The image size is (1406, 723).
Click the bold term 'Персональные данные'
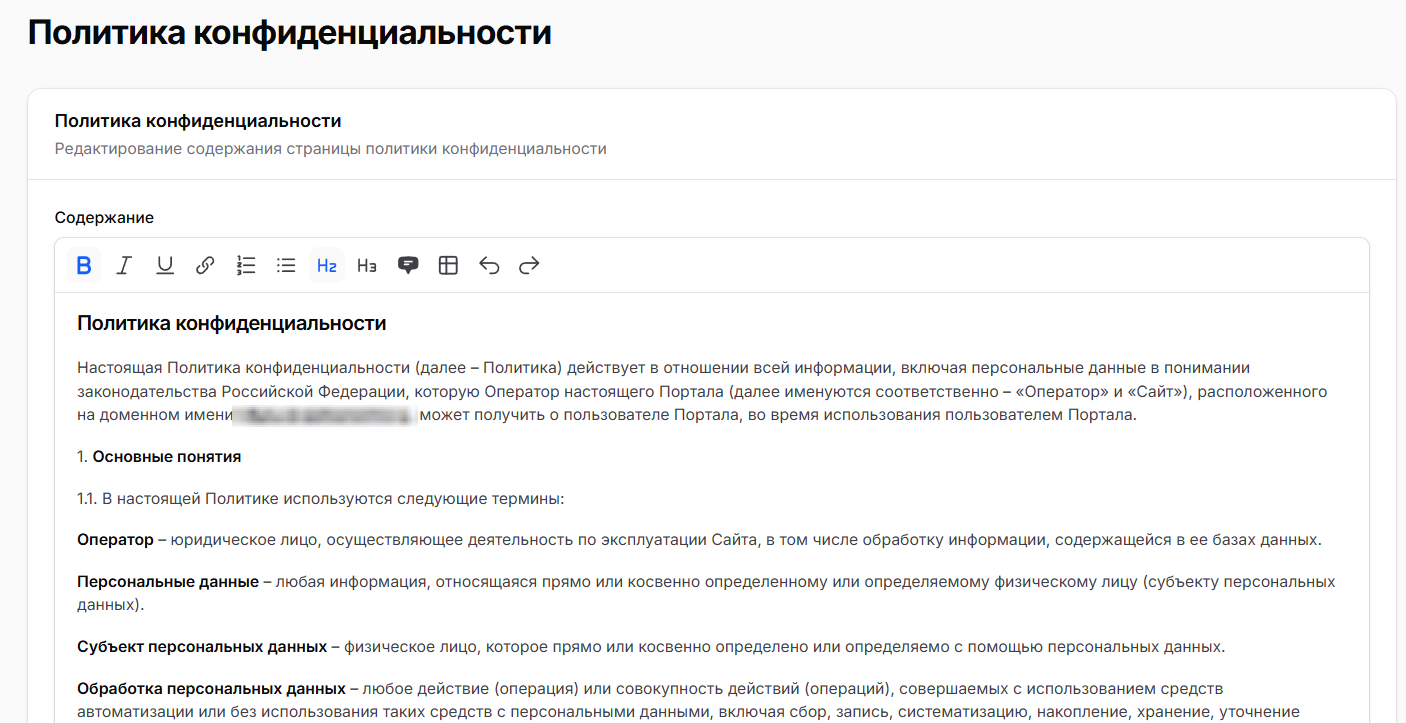point(168,581)
